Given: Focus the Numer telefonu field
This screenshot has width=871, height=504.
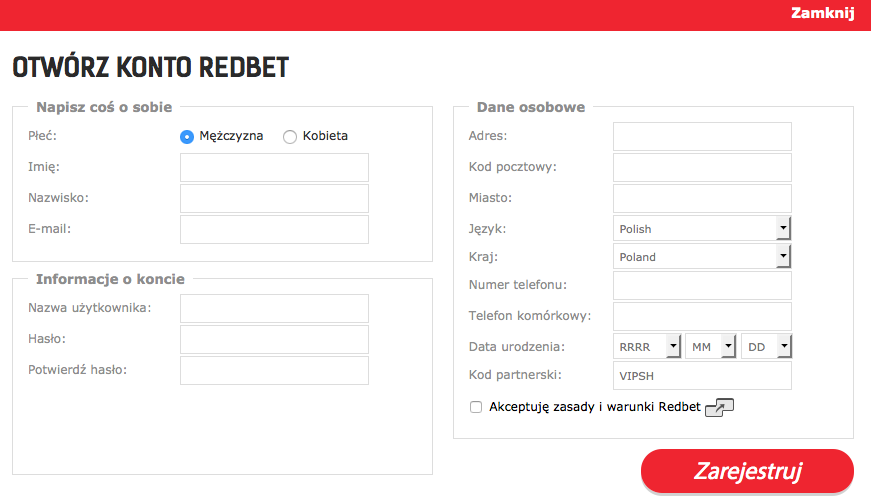Looking at the screenshot, I should (x=702, y=286).
